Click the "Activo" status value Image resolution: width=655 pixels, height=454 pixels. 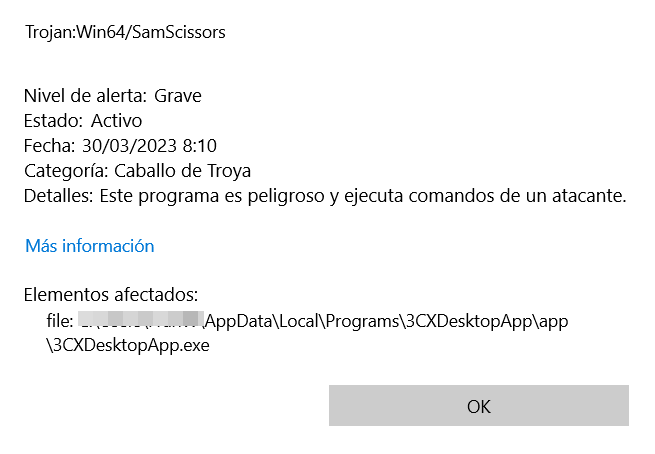[117, 121]
